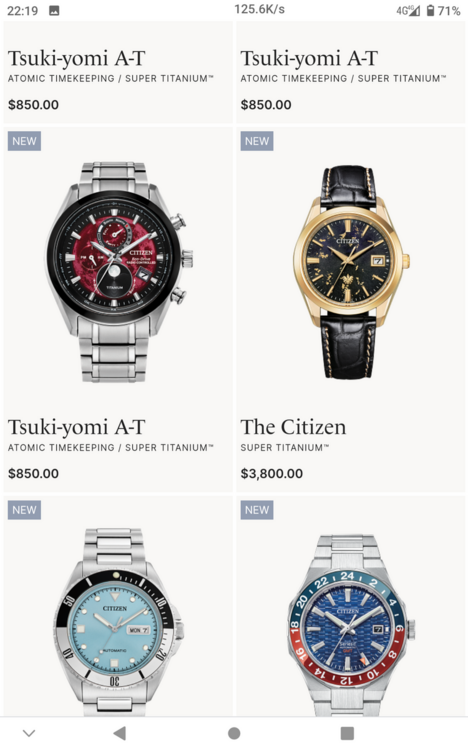Tap the $3,800.00 price text
Viewport: 468px width, 750px height.
271,474
